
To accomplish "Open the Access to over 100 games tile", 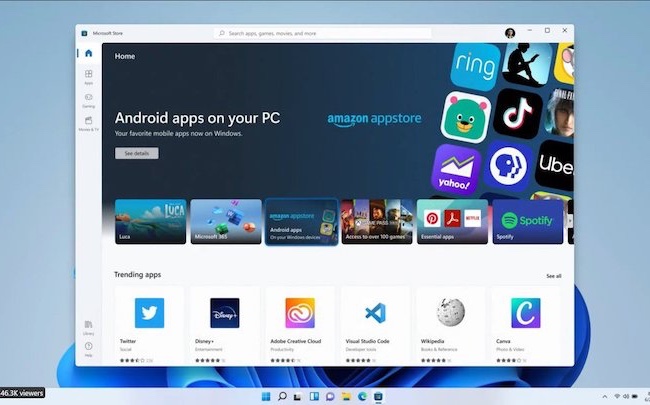I will 377,221.
